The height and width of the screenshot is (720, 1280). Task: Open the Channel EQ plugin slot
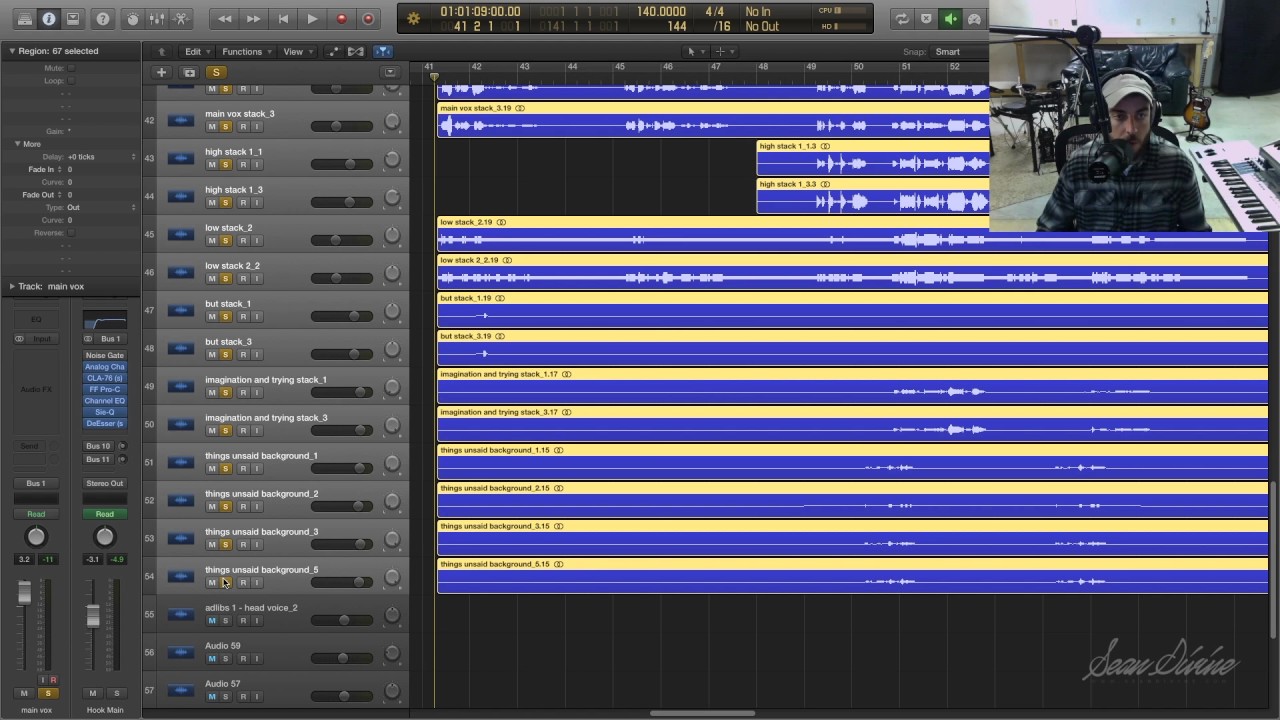[105, 401]
